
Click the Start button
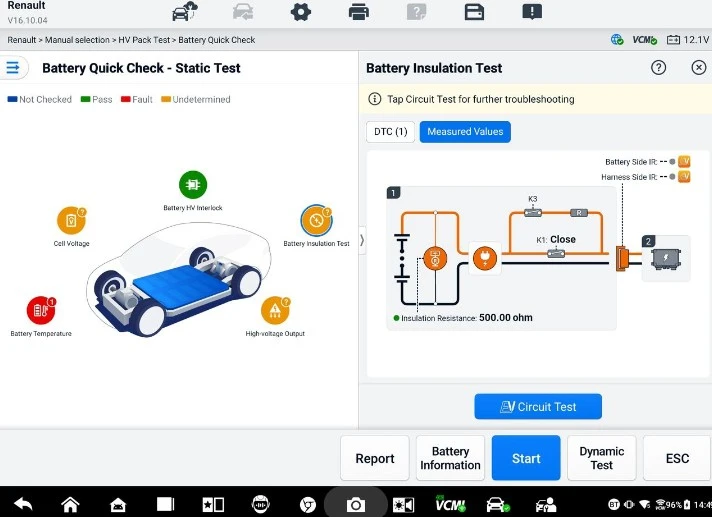coord(526,458)
